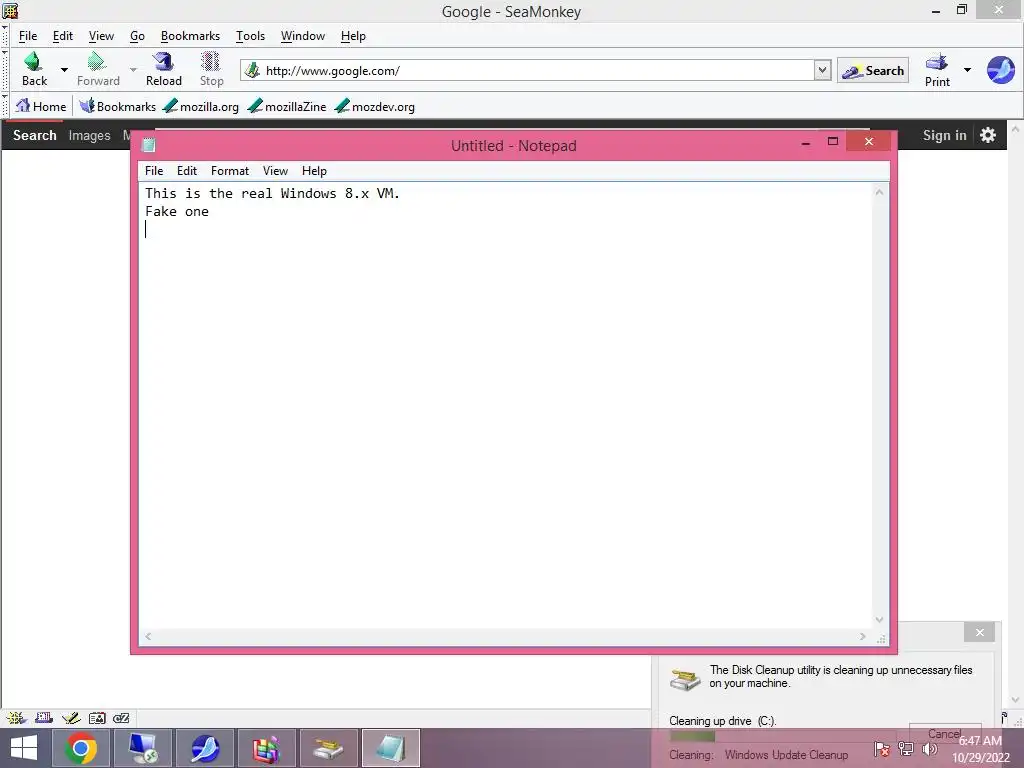Open Notepad Help menu
The height and width of the screenshot is (768, 1024).
[314, 170]
